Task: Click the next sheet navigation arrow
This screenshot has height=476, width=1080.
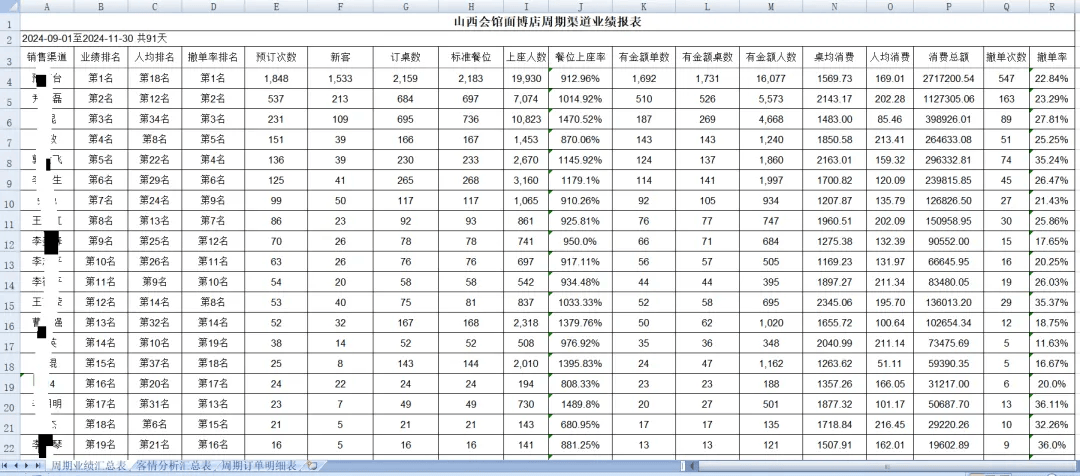Action: tap(28, 466)
